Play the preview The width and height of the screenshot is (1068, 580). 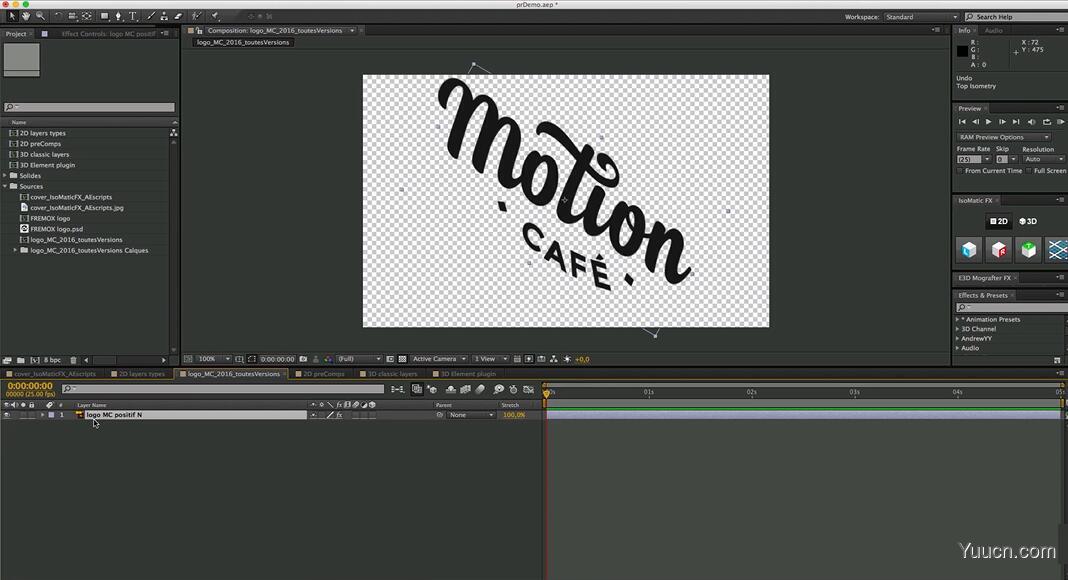(x=988, y=122)
